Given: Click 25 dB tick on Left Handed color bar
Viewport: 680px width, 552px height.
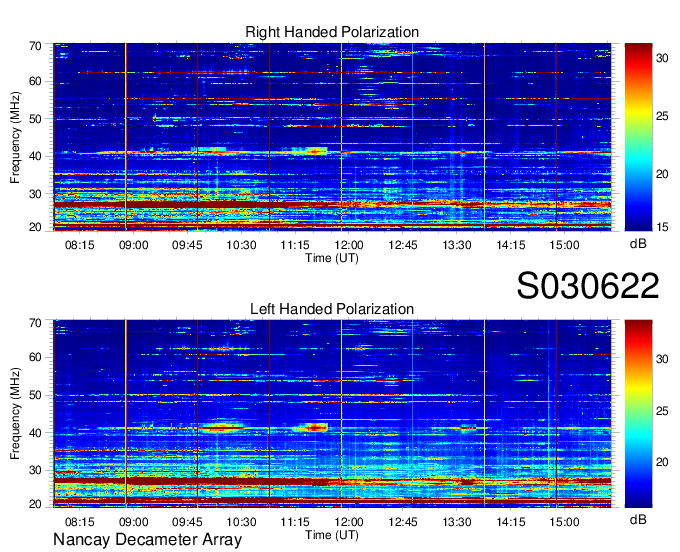Looking at the screenshot, I should click(x=662, y=411).
